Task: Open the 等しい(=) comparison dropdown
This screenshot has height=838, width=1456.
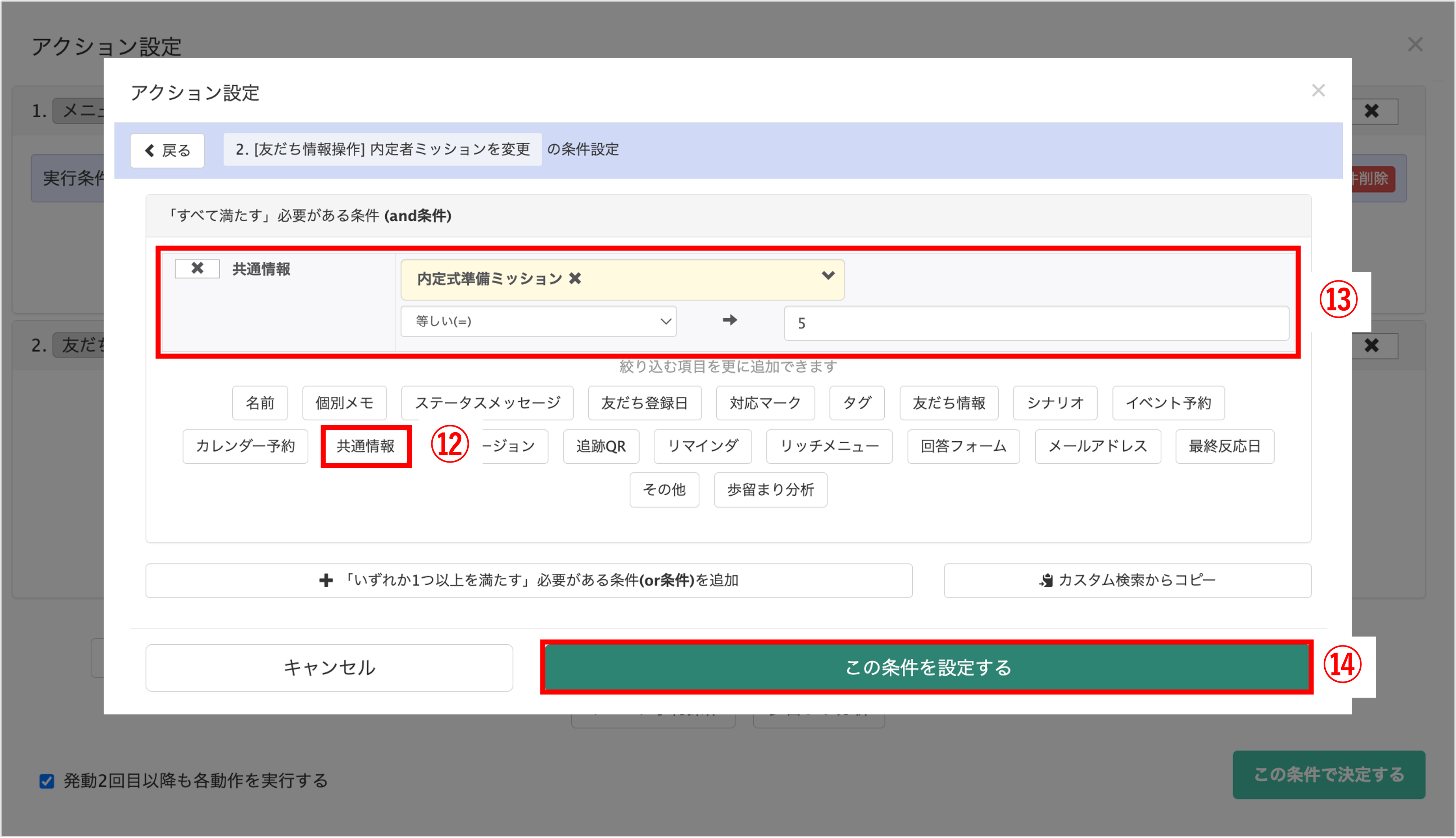Action: tap(538, 321)
